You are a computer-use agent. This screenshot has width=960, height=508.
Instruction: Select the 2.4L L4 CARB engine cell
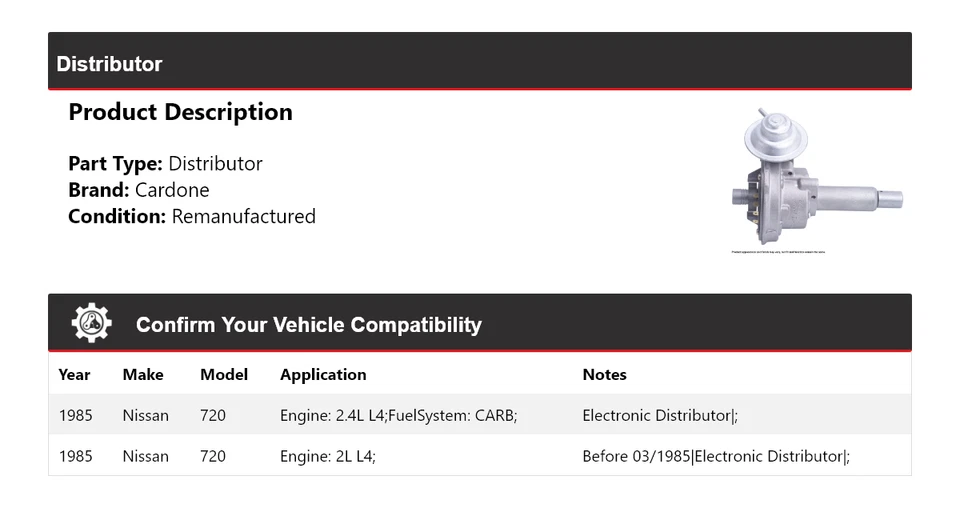398,415
